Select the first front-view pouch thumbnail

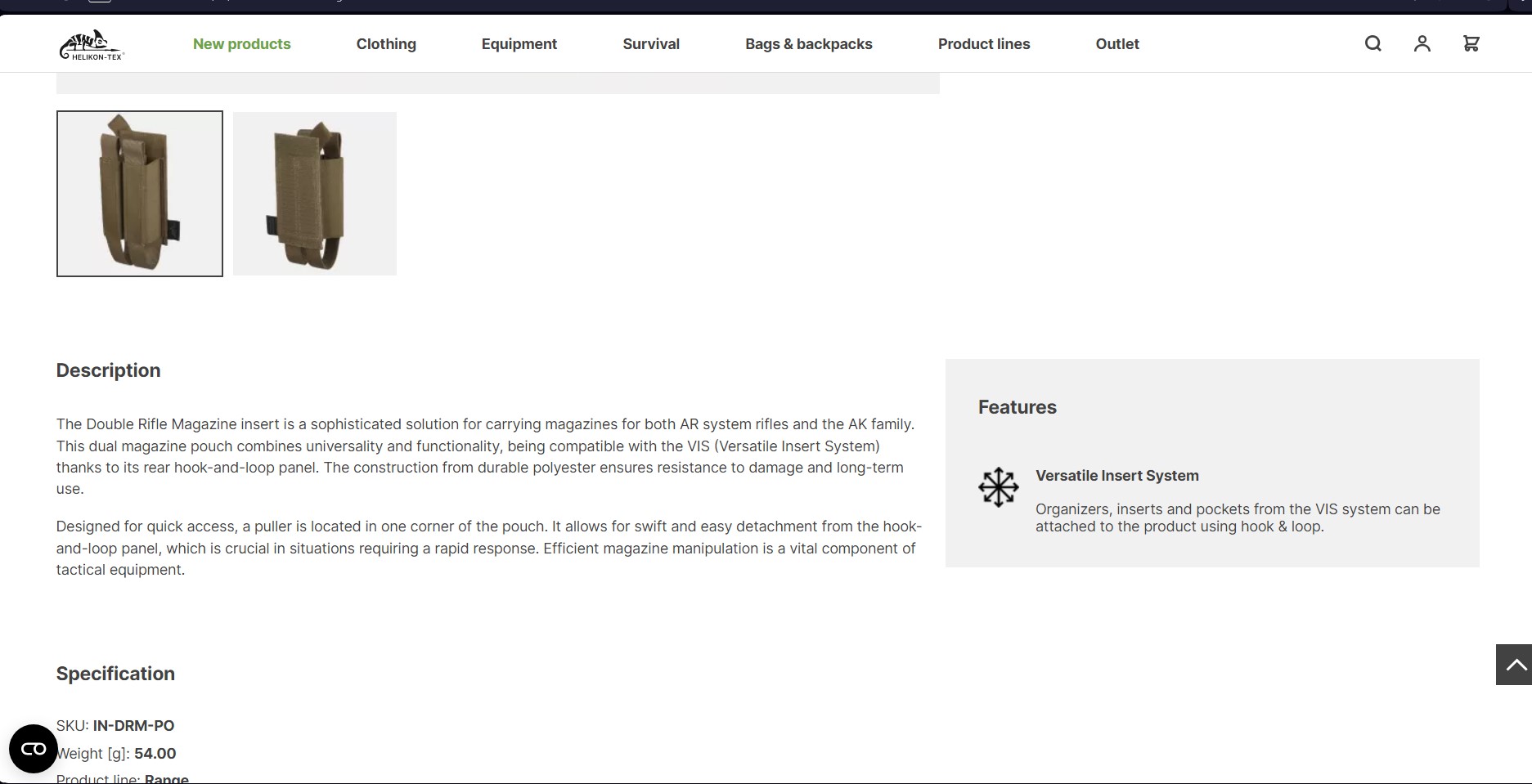pyautogui.click(x=140, y=194)
